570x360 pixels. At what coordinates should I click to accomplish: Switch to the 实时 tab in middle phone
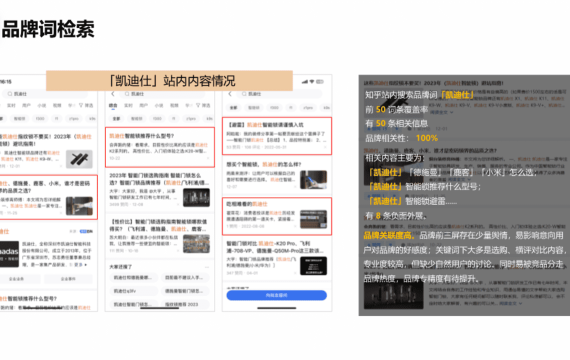[128, 105]
